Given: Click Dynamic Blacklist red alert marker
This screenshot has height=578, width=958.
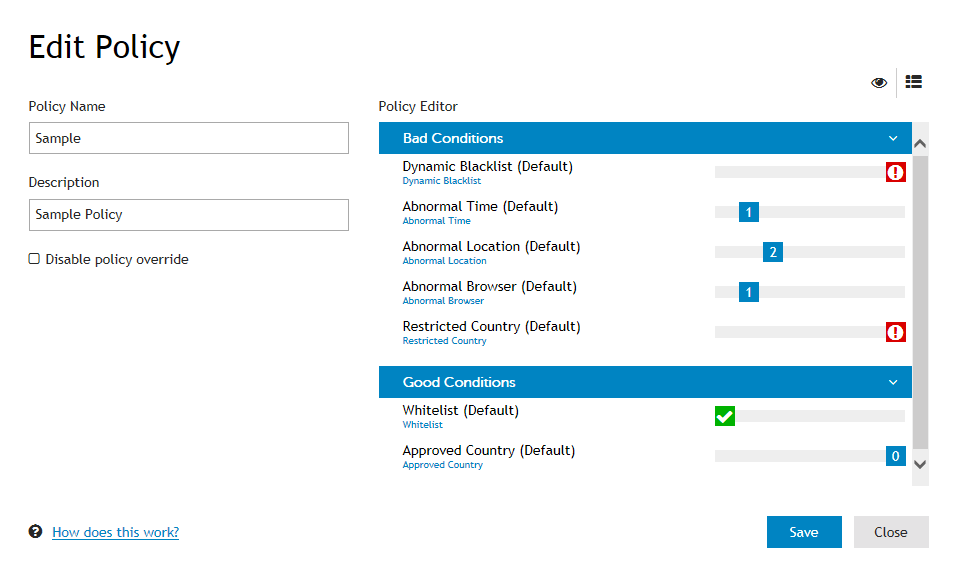Looking at the screenshot, I should point(896,172).
